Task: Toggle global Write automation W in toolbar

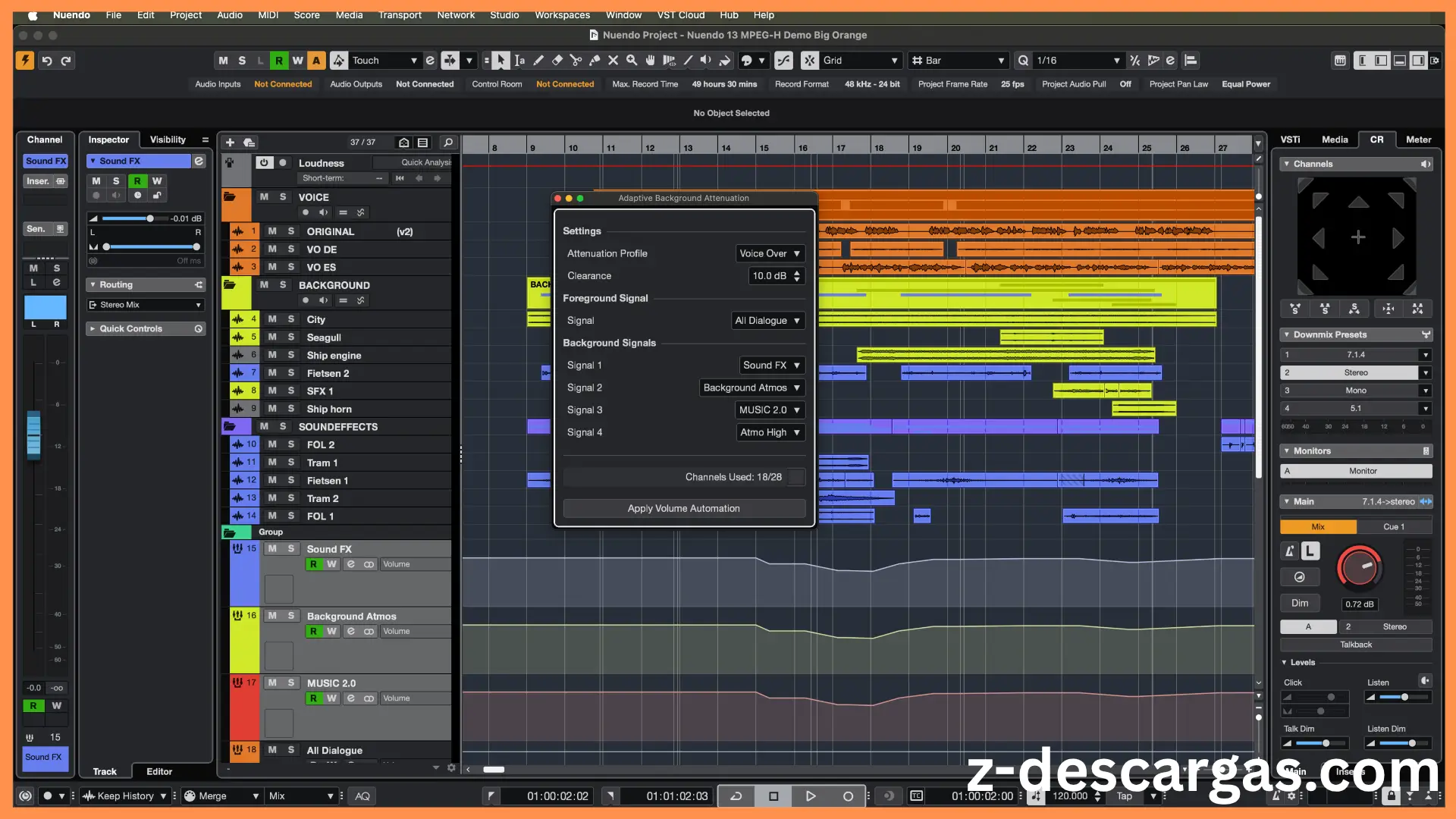Action: click(297, 61)
